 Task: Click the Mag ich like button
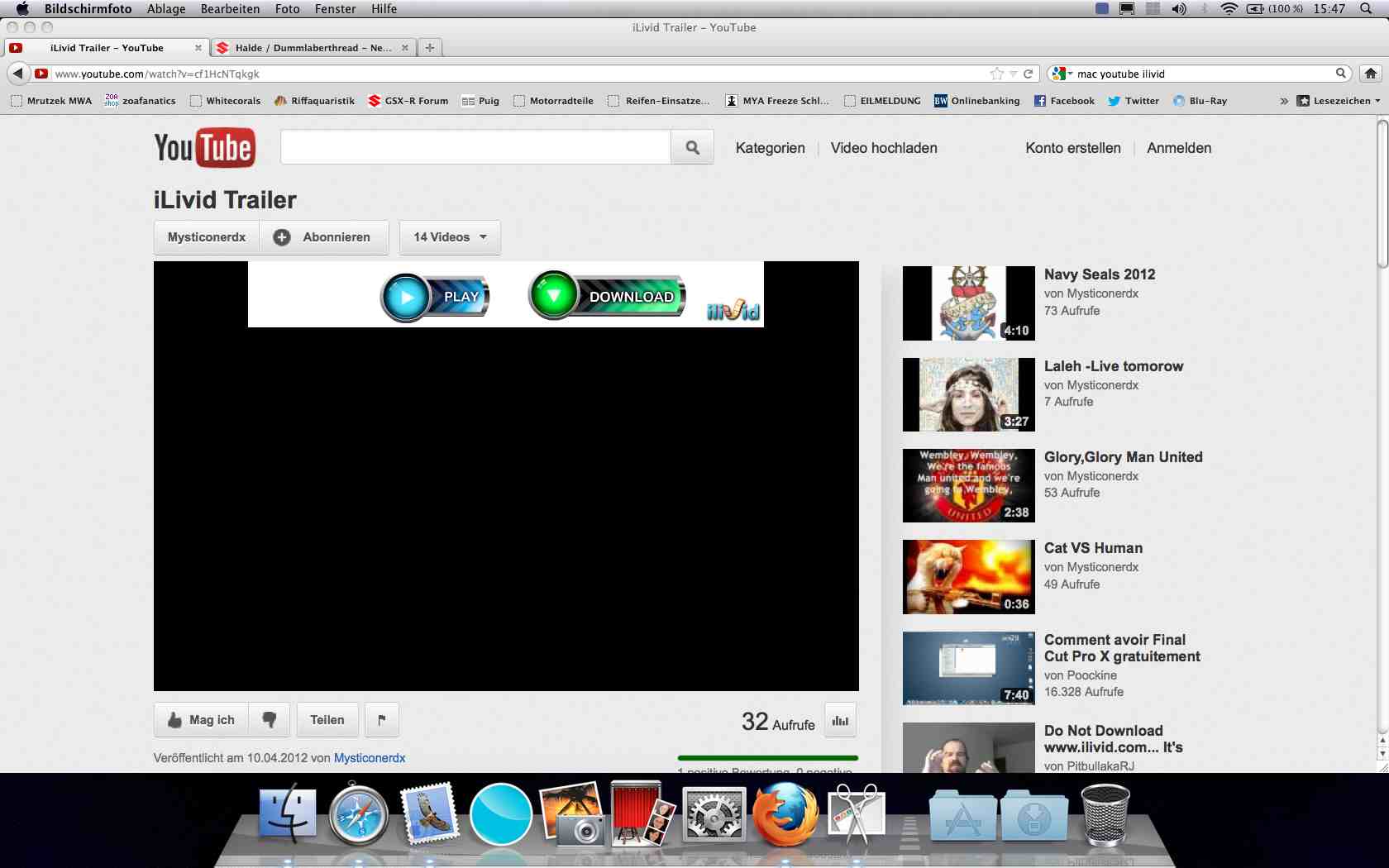202,720
